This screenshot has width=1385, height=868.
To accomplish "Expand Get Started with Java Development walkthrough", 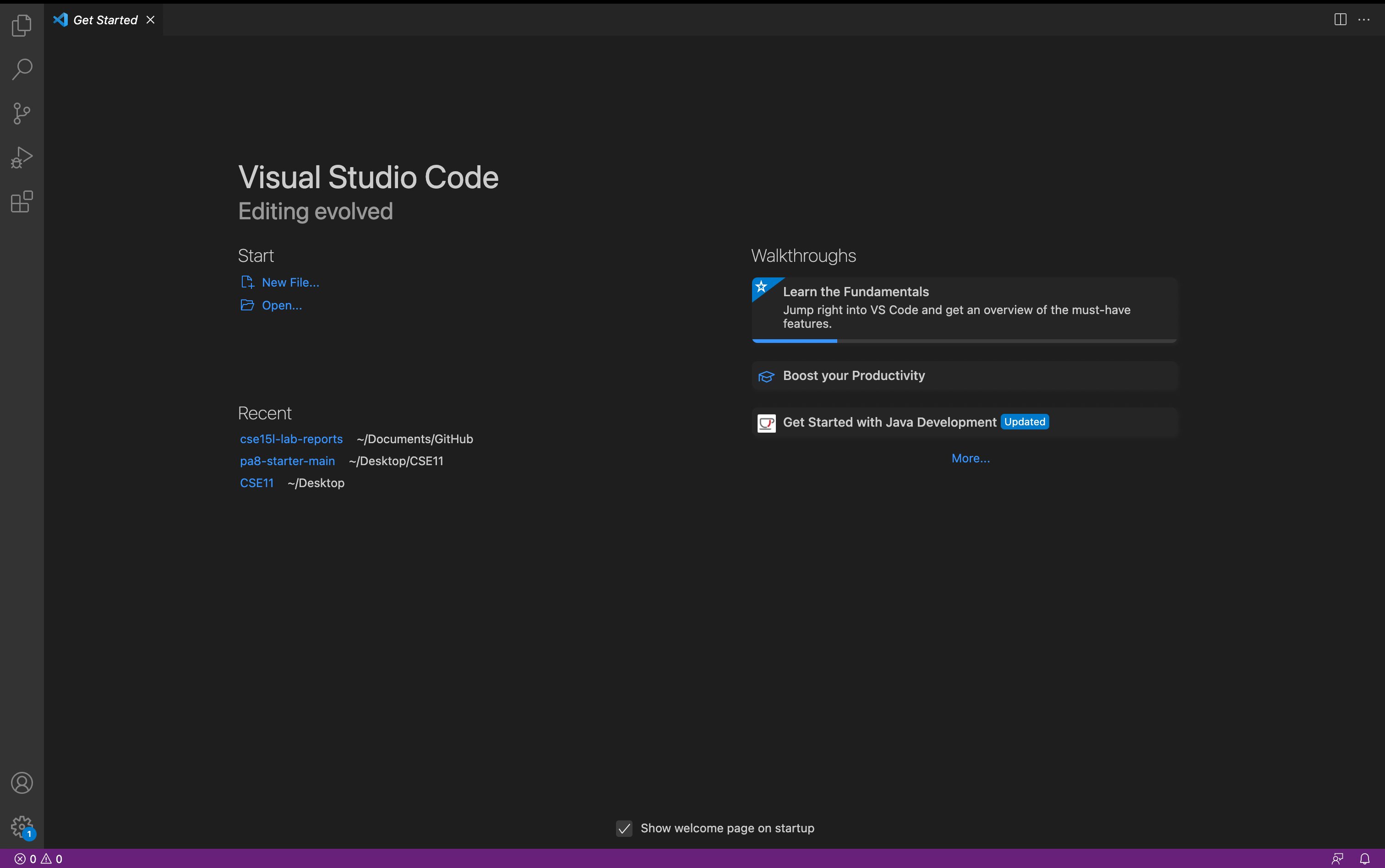I will coord(890,423).
